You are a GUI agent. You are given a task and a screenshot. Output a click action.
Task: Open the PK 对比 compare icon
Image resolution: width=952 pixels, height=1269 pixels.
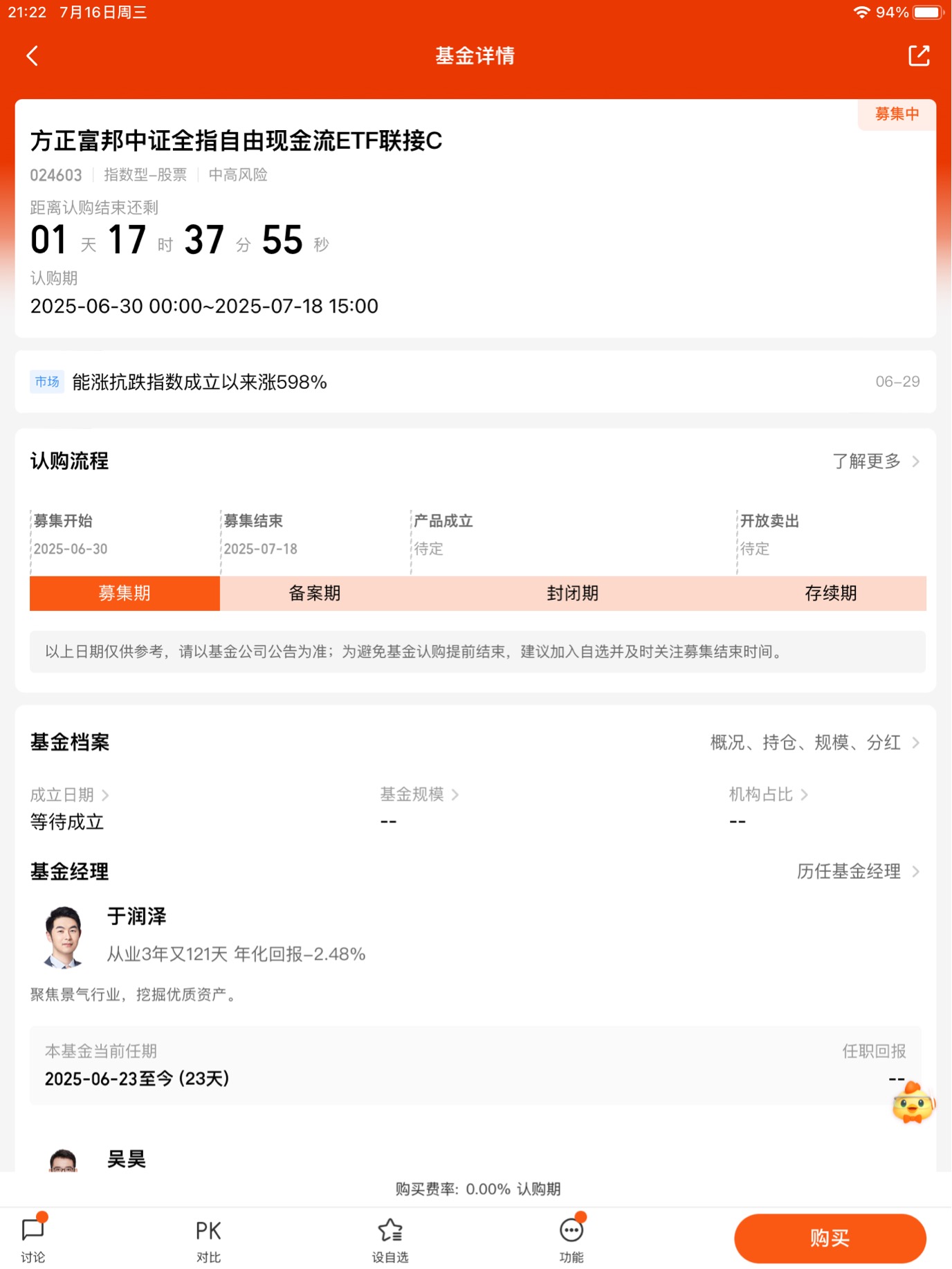[x=208, y=1239]
